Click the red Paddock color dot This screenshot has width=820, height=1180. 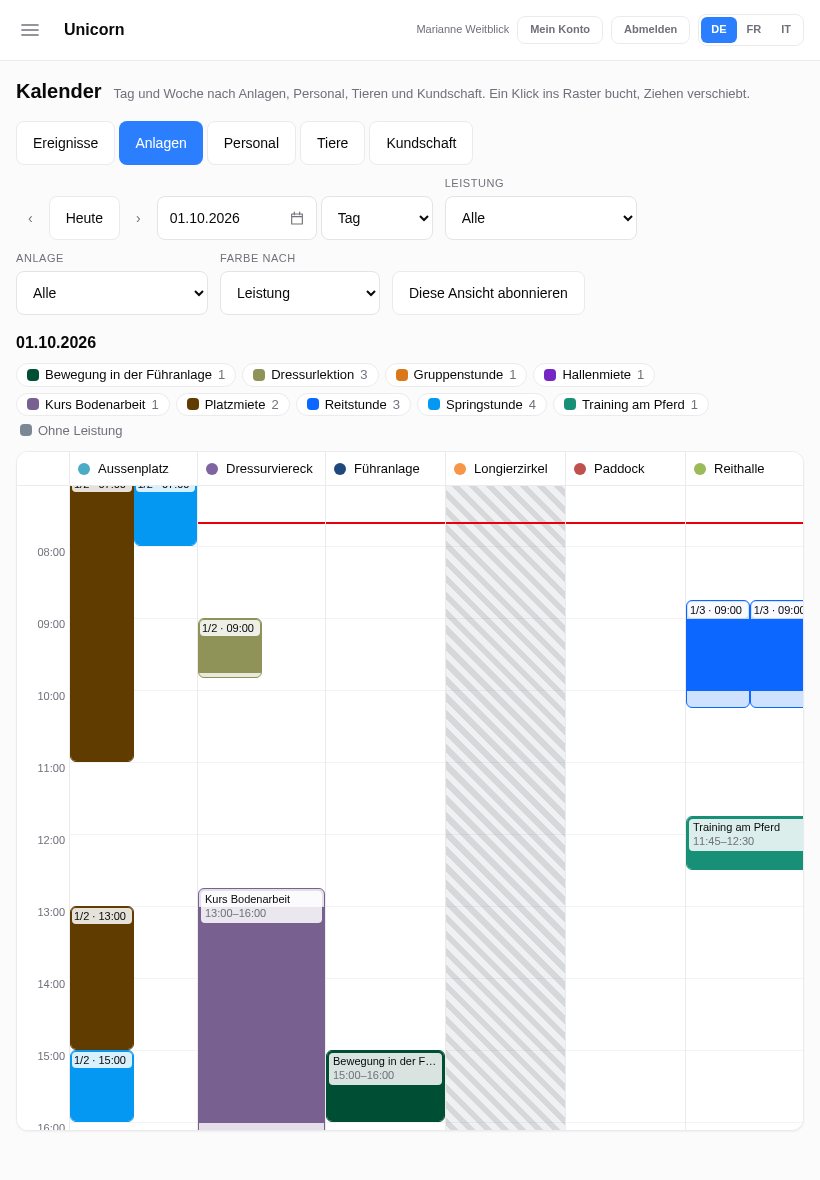[580, 469]
